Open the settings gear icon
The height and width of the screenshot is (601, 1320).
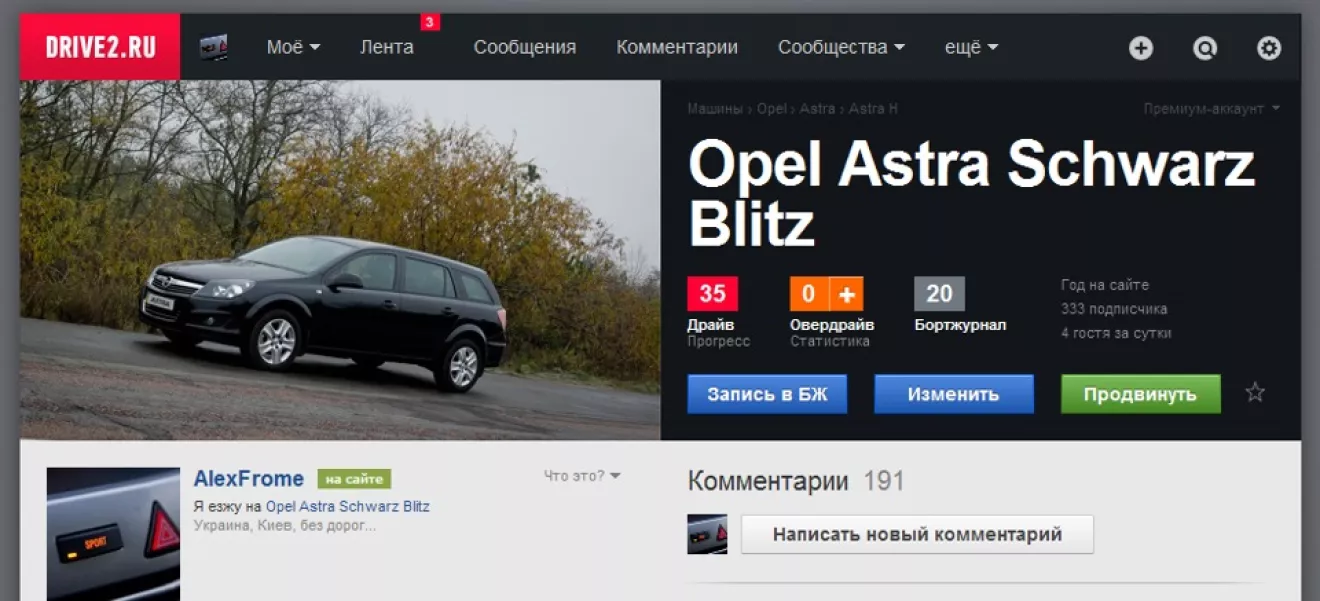pos(1269,48)
